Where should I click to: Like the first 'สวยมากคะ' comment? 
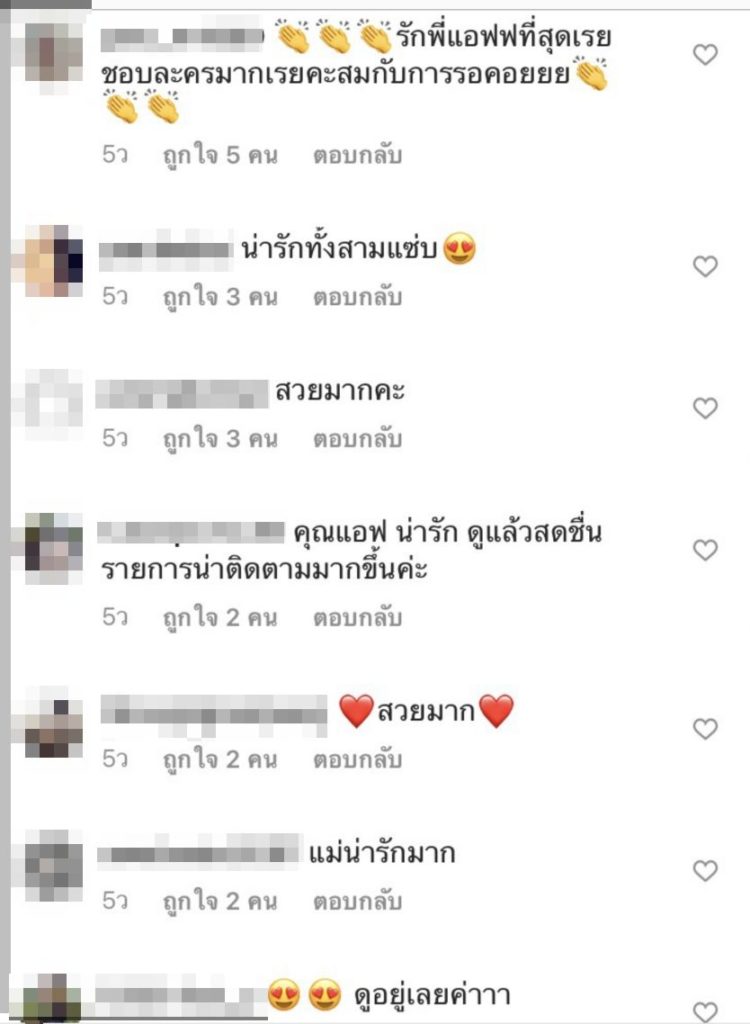(x=705, y=408)
